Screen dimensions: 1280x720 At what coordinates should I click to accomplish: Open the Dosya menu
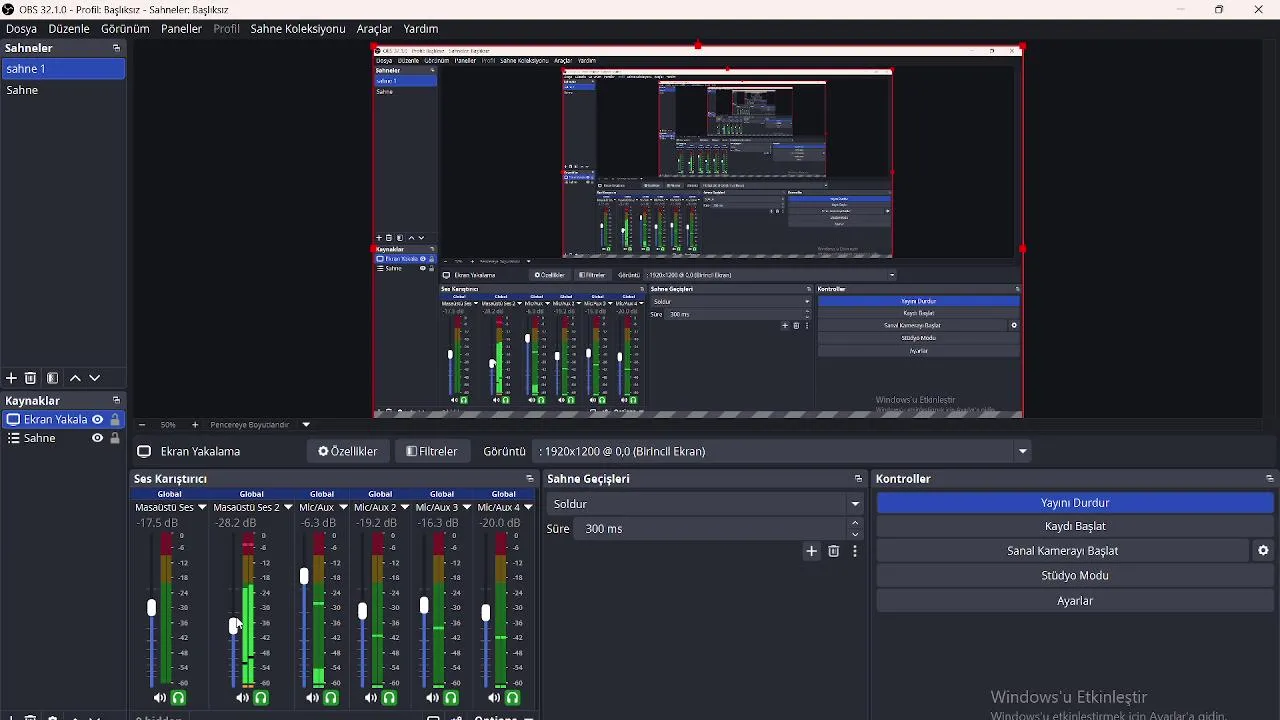(21, 29)
